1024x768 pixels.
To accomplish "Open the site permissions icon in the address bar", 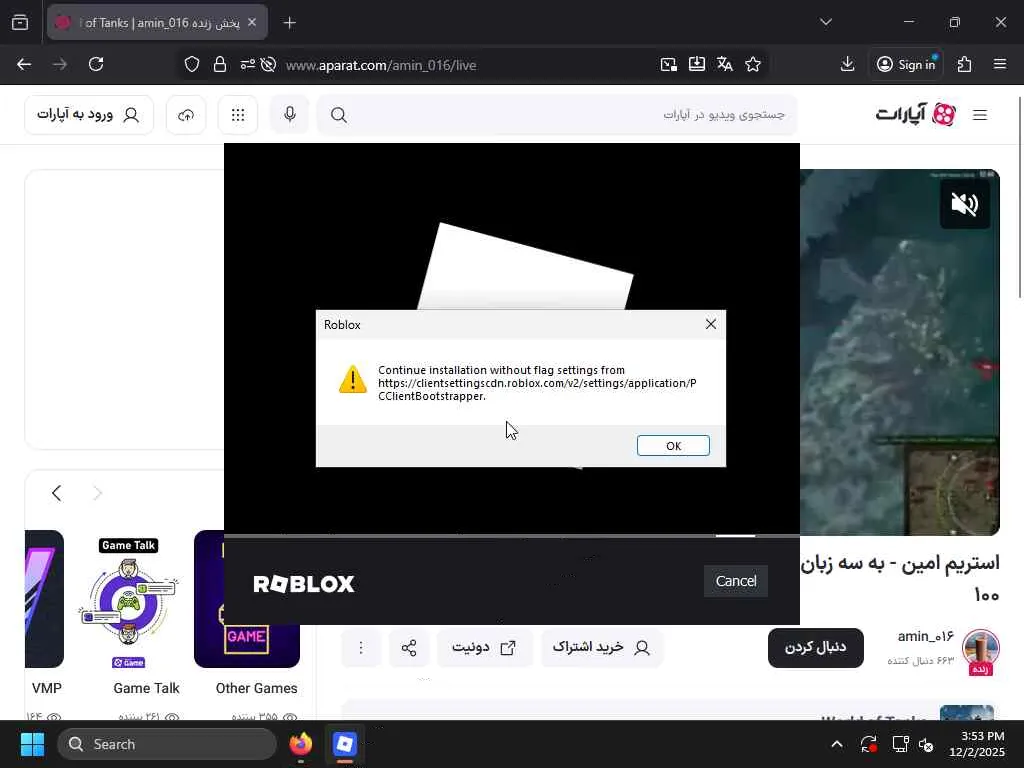I will [248, 65].
